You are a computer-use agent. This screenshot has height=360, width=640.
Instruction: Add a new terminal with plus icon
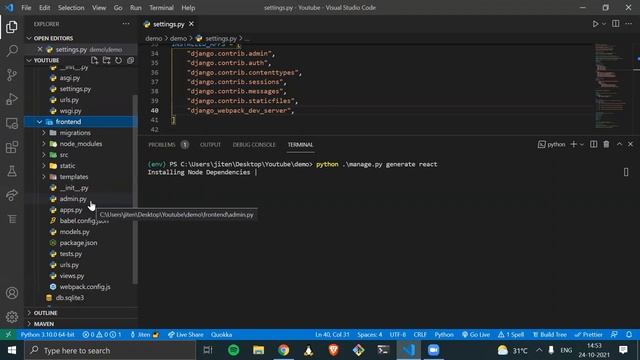tap(573, 144)
